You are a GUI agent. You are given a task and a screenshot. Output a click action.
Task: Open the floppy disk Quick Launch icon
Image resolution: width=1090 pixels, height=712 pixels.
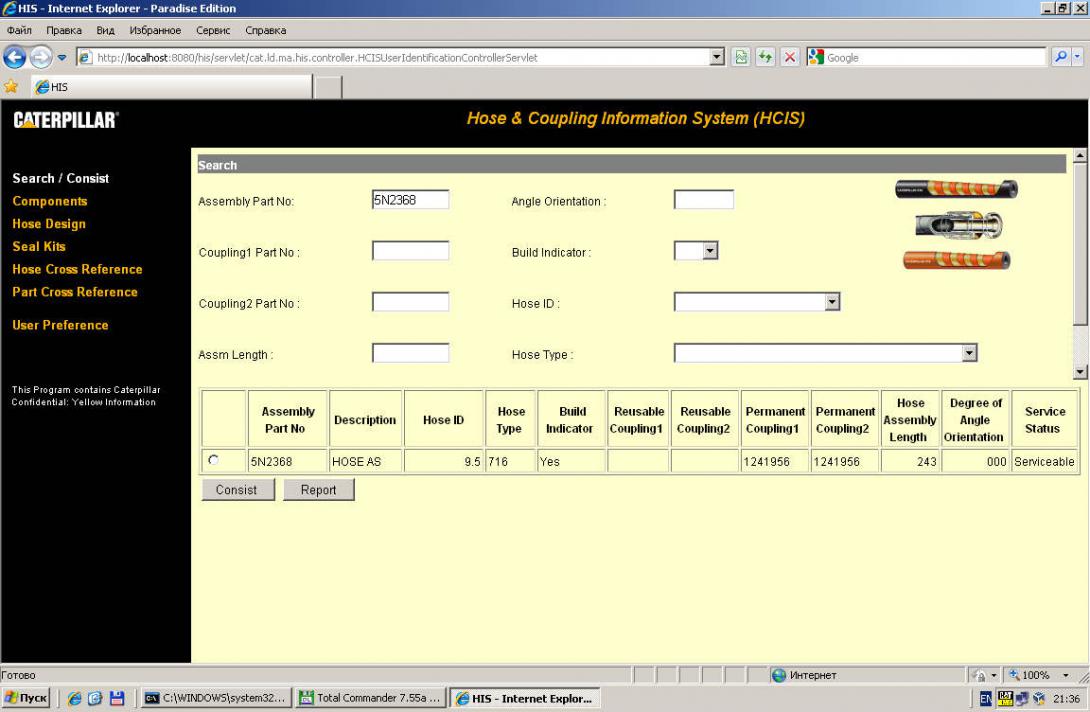click(117, 699)
